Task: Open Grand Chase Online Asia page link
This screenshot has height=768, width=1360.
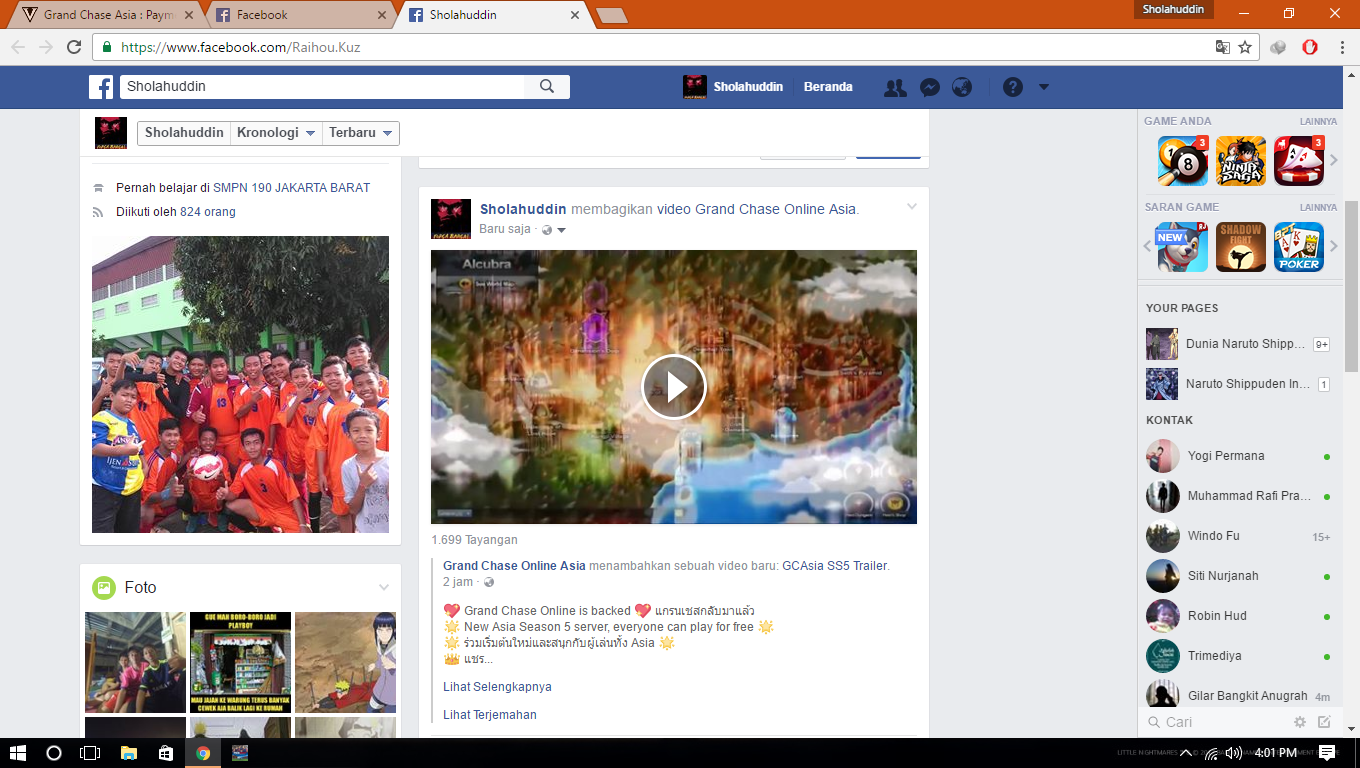Action: [514, 566]
